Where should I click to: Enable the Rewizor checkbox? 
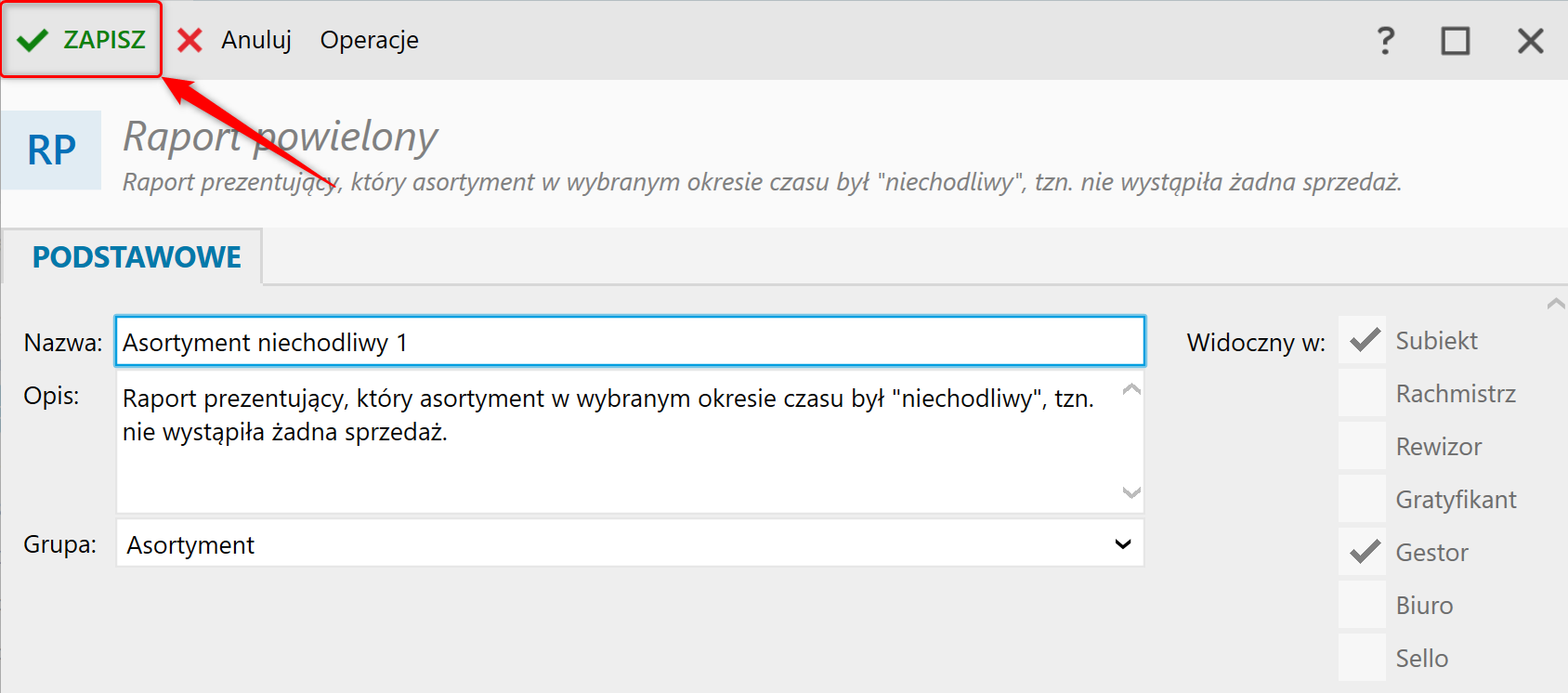point(1363,447)
